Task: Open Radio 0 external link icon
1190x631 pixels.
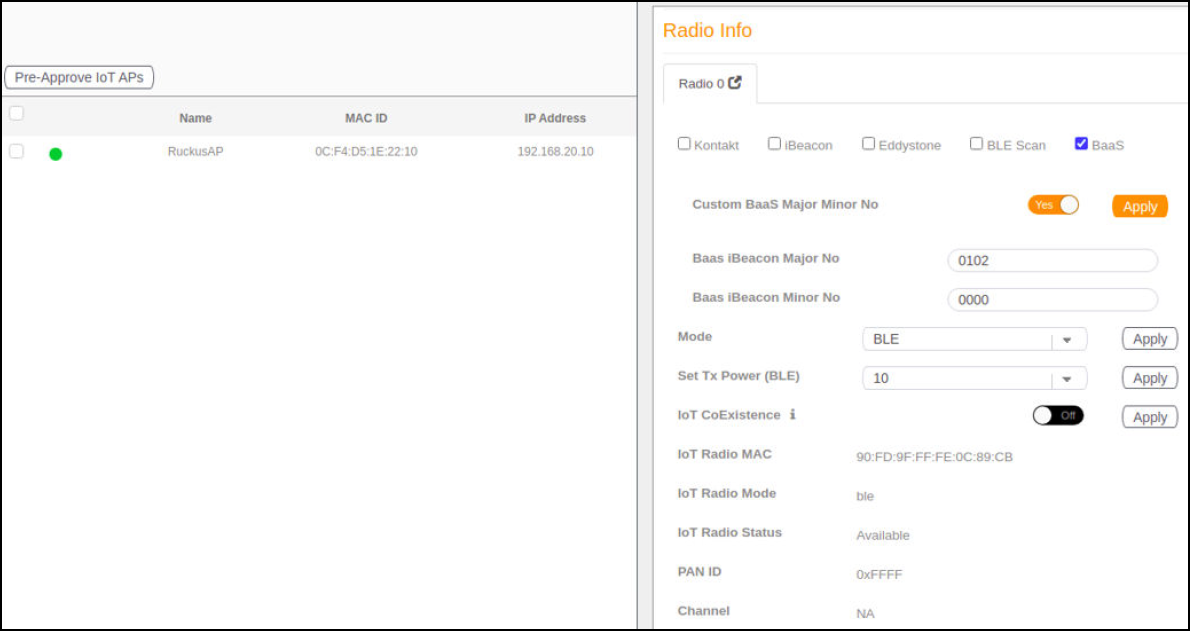Action: (x=734, y=84)
